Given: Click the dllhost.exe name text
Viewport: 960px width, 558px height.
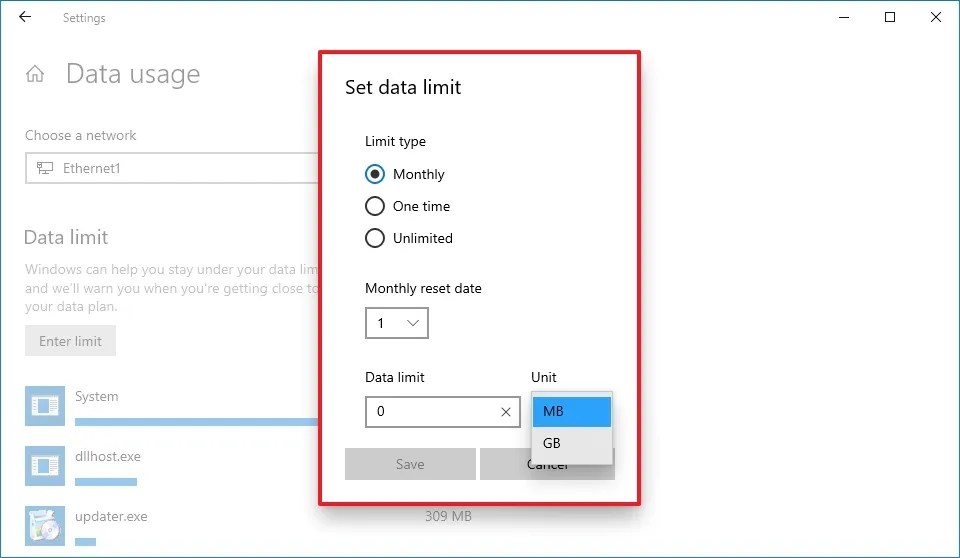Looking at the screenshot, I should (108, 456).
